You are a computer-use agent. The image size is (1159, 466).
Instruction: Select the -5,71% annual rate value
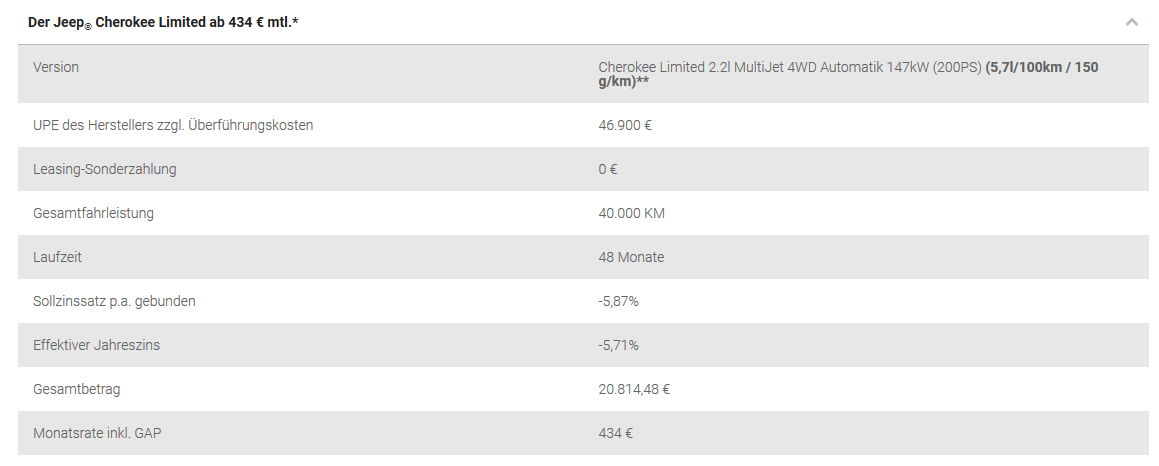618,345
